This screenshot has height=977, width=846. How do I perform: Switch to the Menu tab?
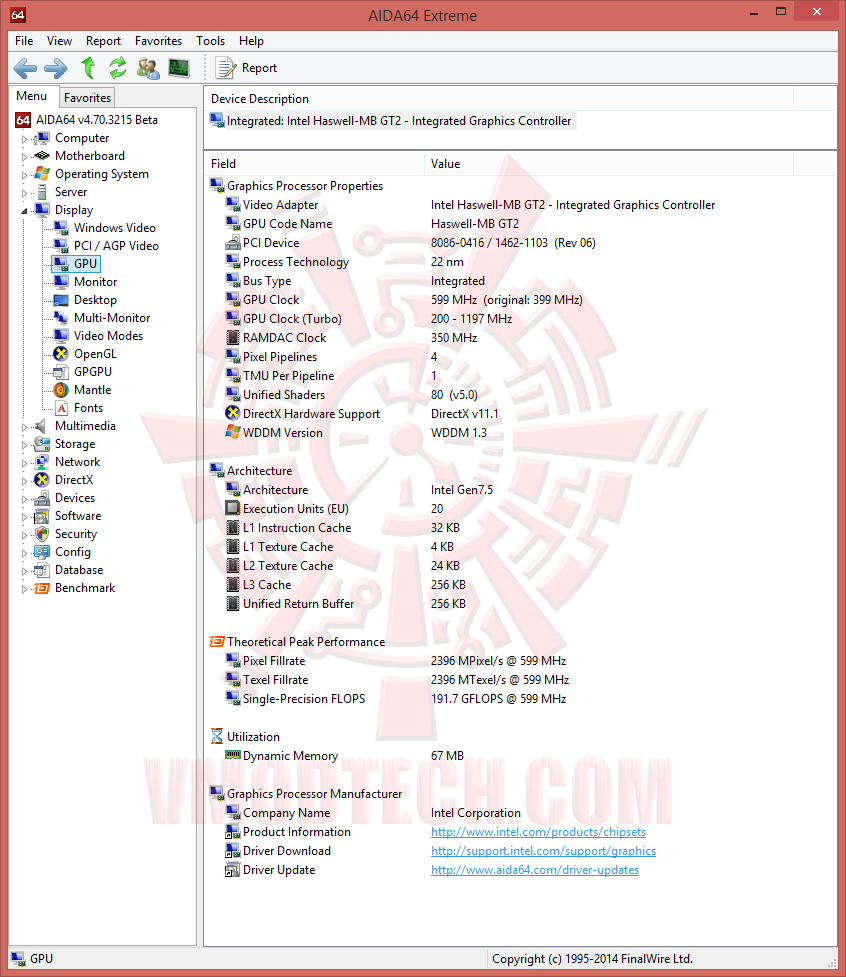click(32, 97)
